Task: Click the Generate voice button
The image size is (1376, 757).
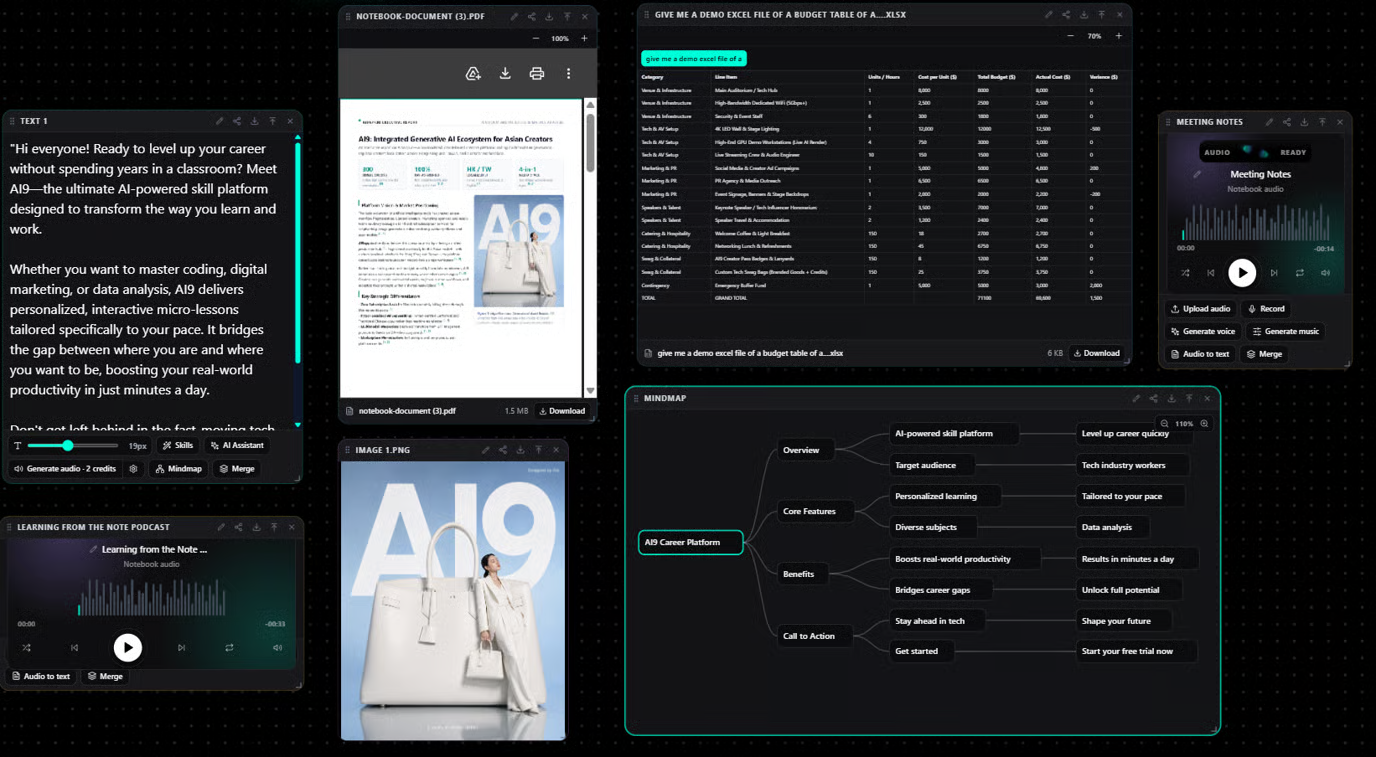Action: (1203, 331)
